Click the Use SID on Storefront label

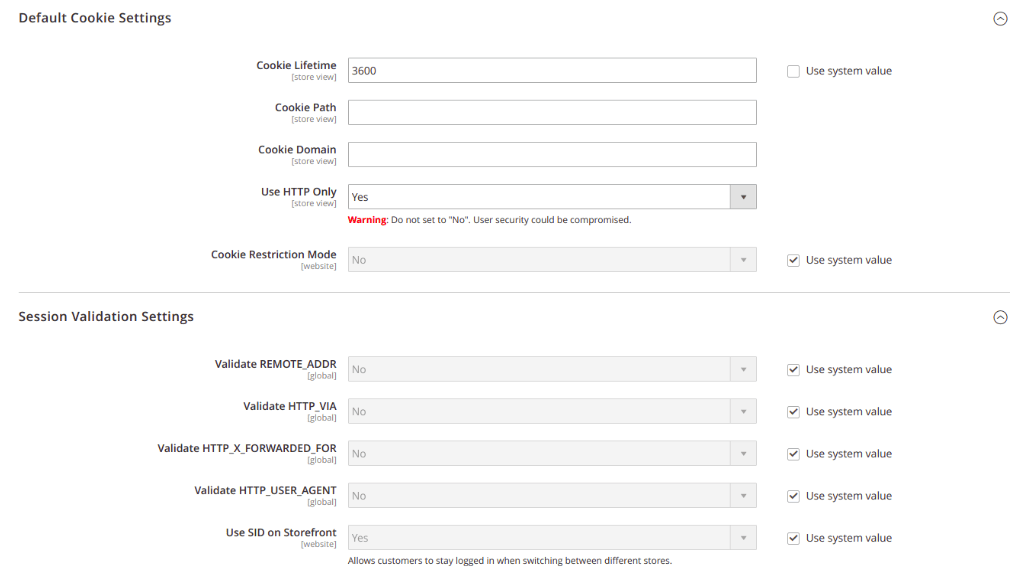pyautogui.click(x=281, y=532)
